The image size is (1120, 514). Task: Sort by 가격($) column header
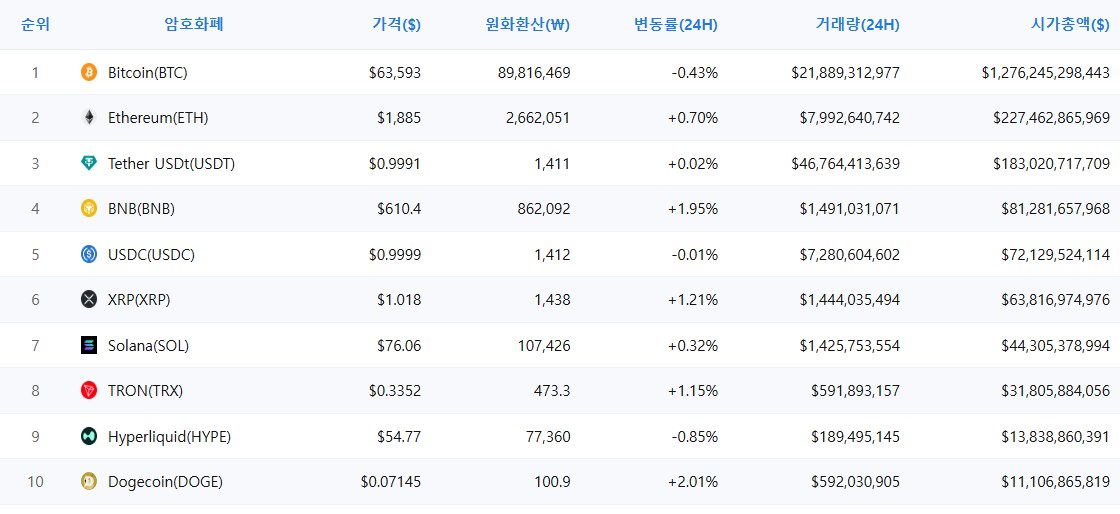point(396,24)
